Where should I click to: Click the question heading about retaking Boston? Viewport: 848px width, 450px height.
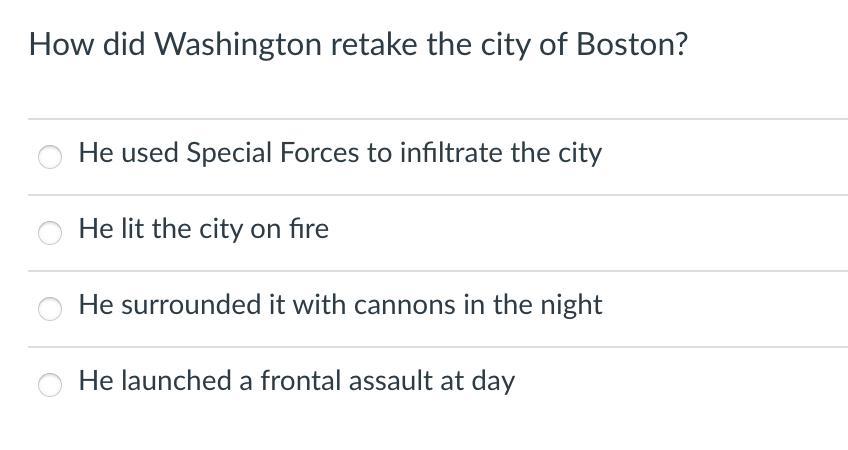(358, 44)
